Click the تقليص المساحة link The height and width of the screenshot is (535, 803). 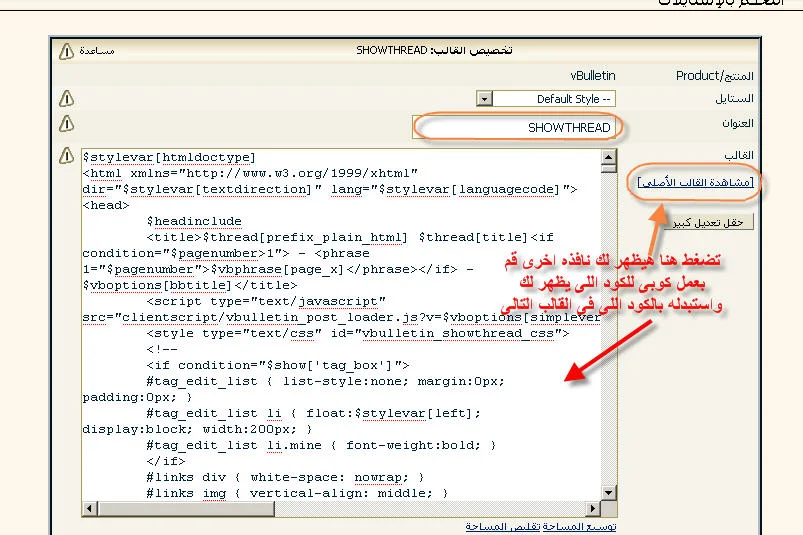pyautogui.click(x=503, y=526)
